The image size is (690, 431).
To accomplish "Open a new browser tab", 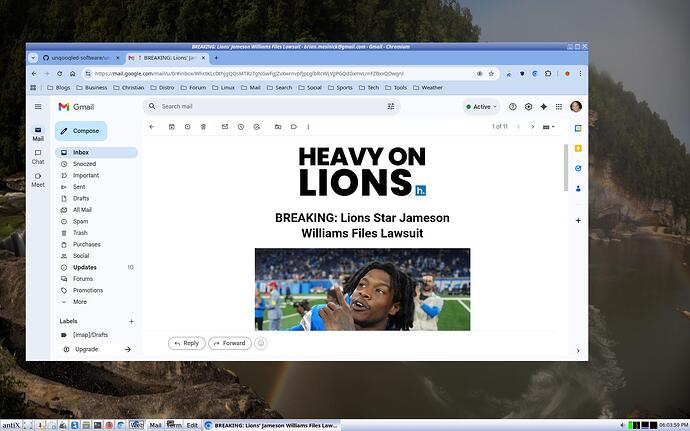I will coord(216,58).
